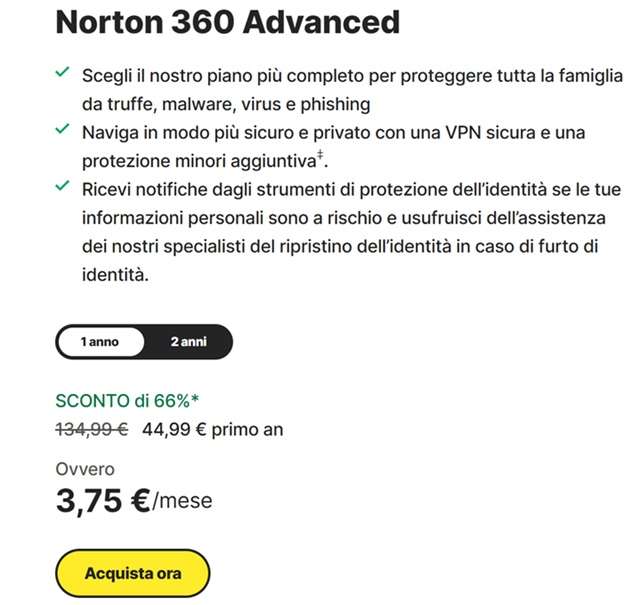The image size is (640, 605).
Task: Click the checkmark beside the identity notifications bullet
Action: [x=62, y=187]
